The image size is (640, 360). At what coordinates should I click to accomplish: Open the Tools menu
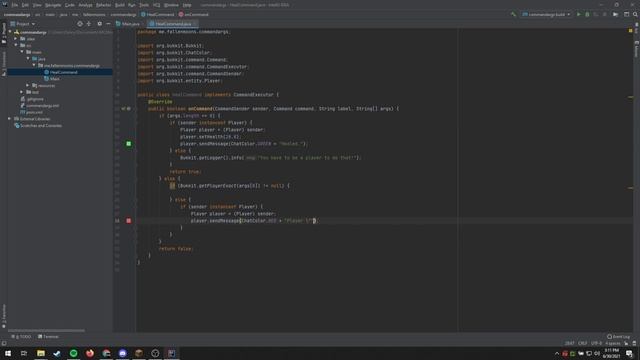tap(144, 5)
